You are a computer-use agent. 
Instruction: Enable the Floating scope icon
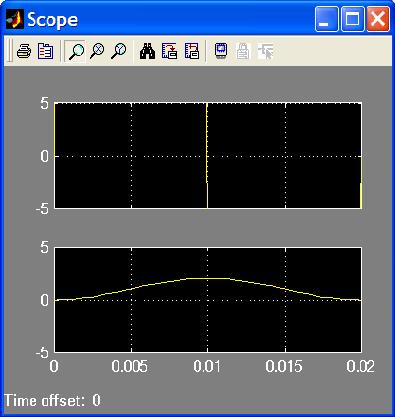pyautogui.click(x=221, y=51)
